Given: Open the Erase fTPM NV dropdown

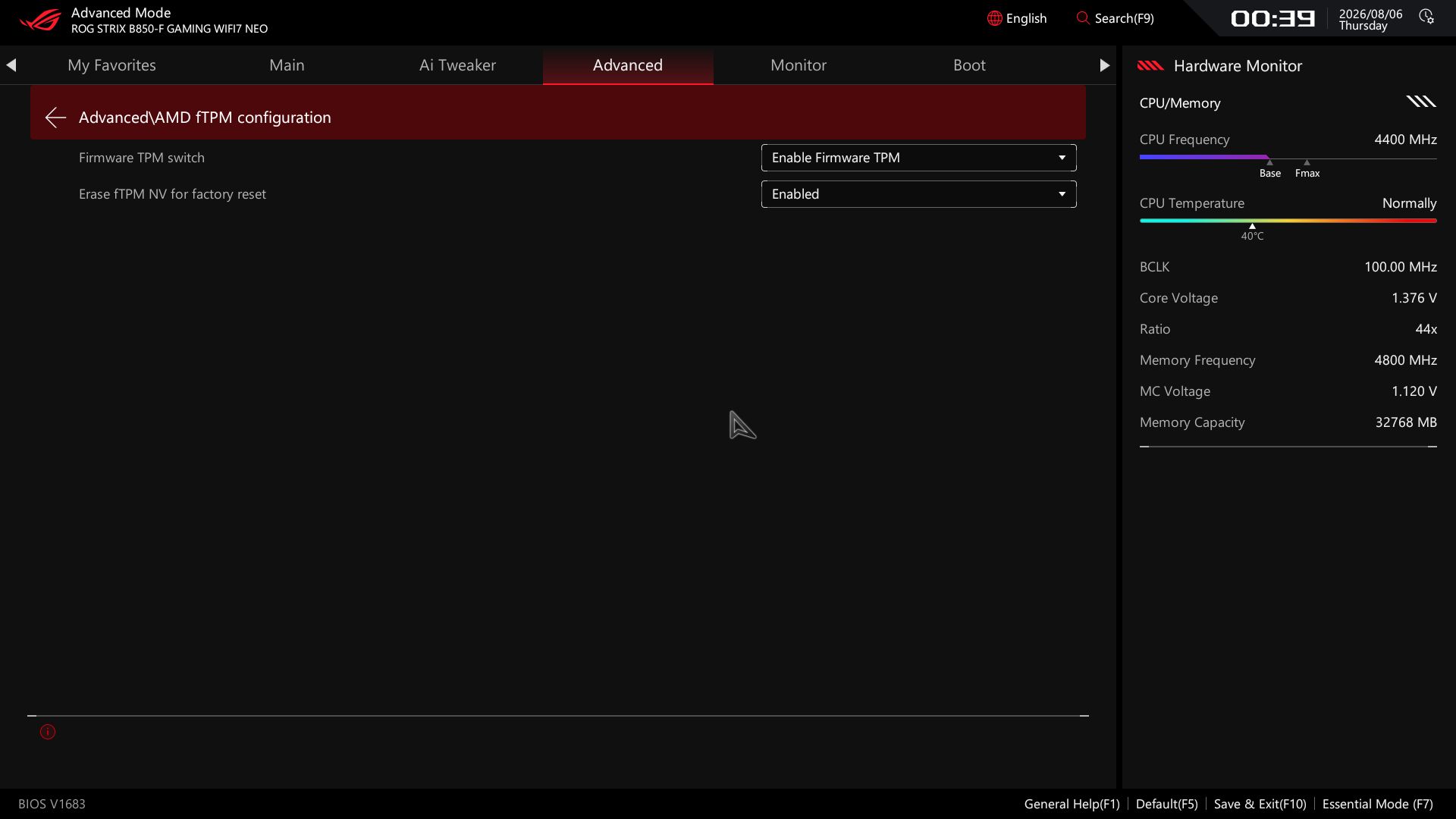Looking at the screenshot, I should click(918, 194).
